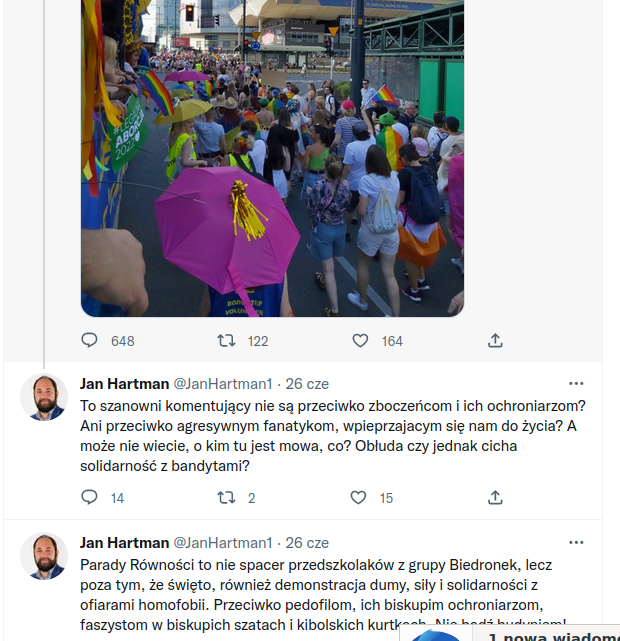Reply to Jan Hartman's tweet with 14 replies
Viewport: 620px width, 641px height.
(x=90, y=497)
